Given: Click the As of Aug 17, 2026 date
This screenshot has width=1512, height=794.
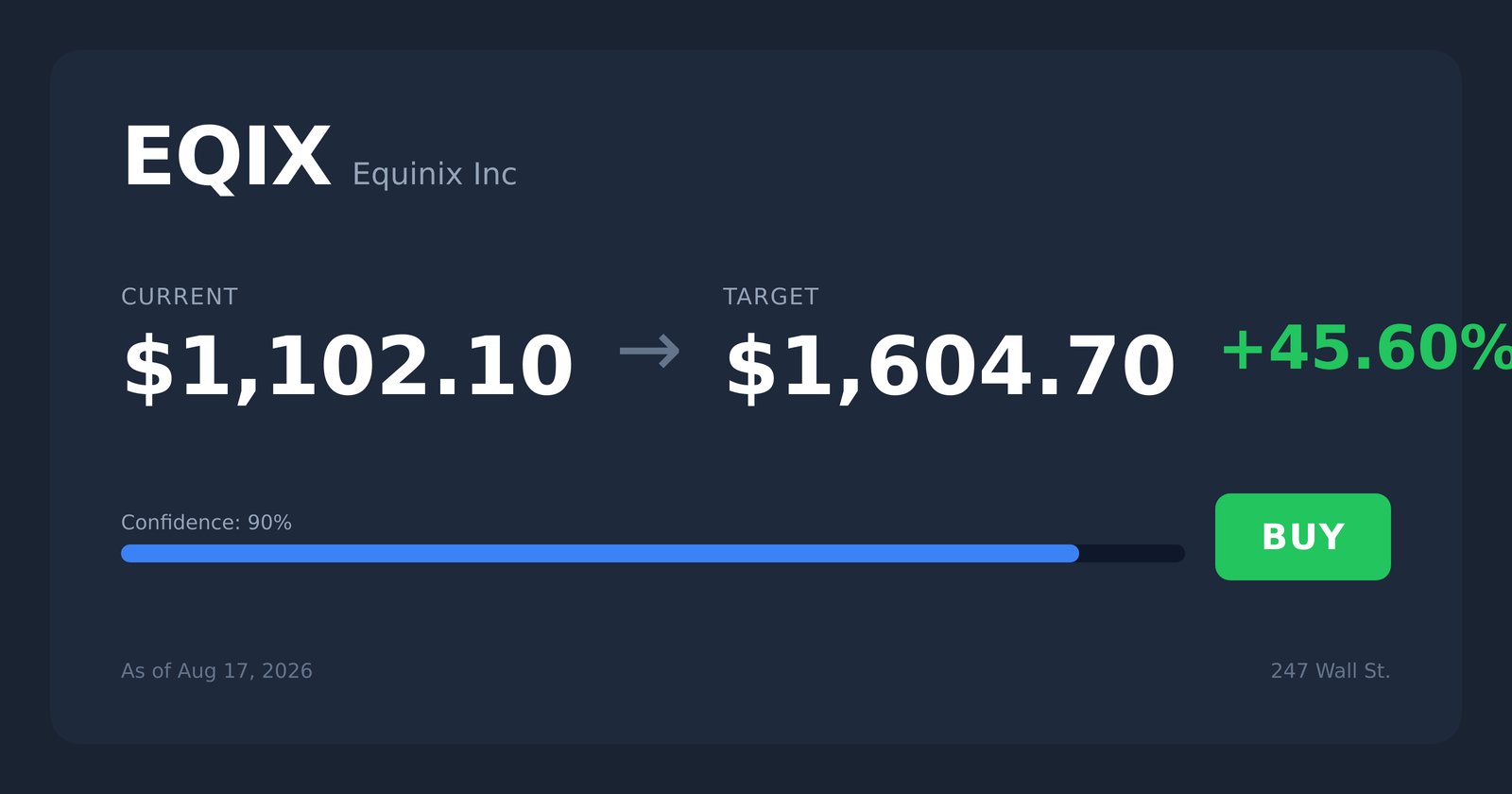Looking at the screenshot, I should coord(216,671).
